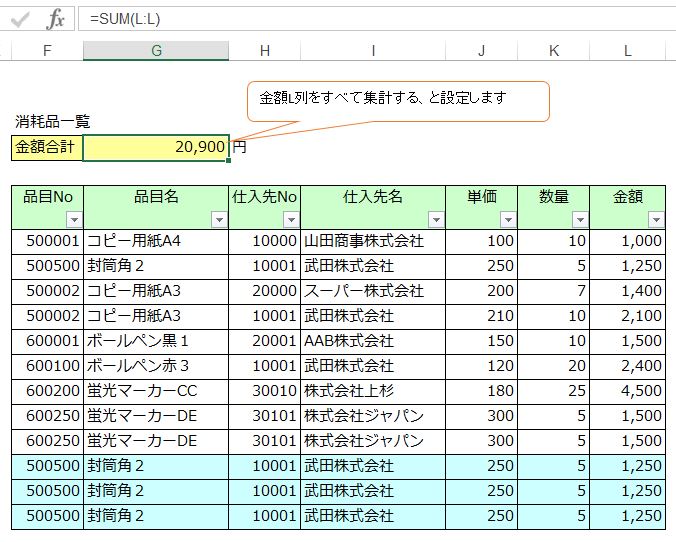This screenshot has width=676, height=542.
Task: Open the 仕入先No filter dropdown
Action: [291, 220]
